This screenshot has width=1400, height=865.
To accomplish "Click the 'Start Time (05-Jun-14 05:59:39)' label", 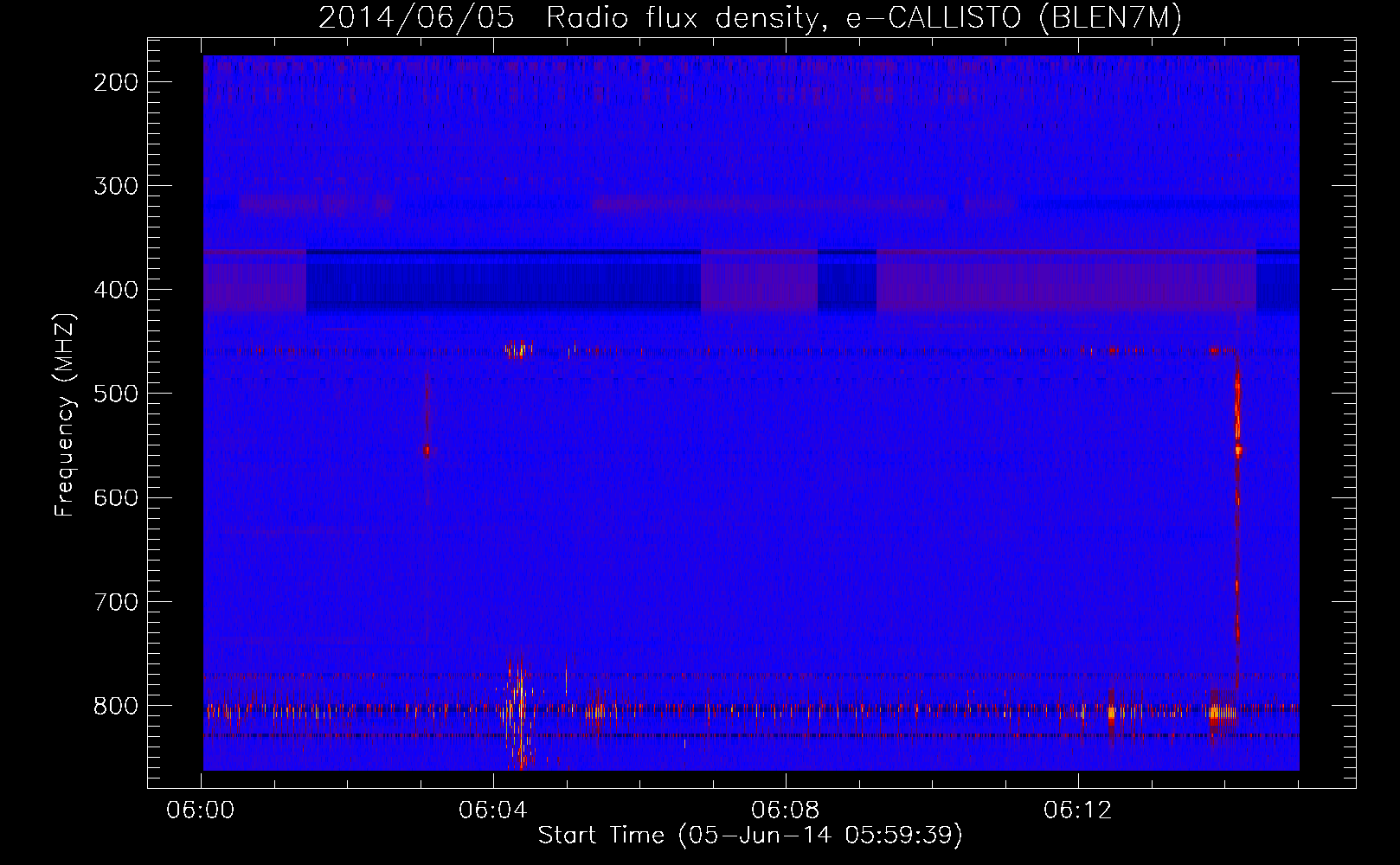I will click(x=750, y=836).
